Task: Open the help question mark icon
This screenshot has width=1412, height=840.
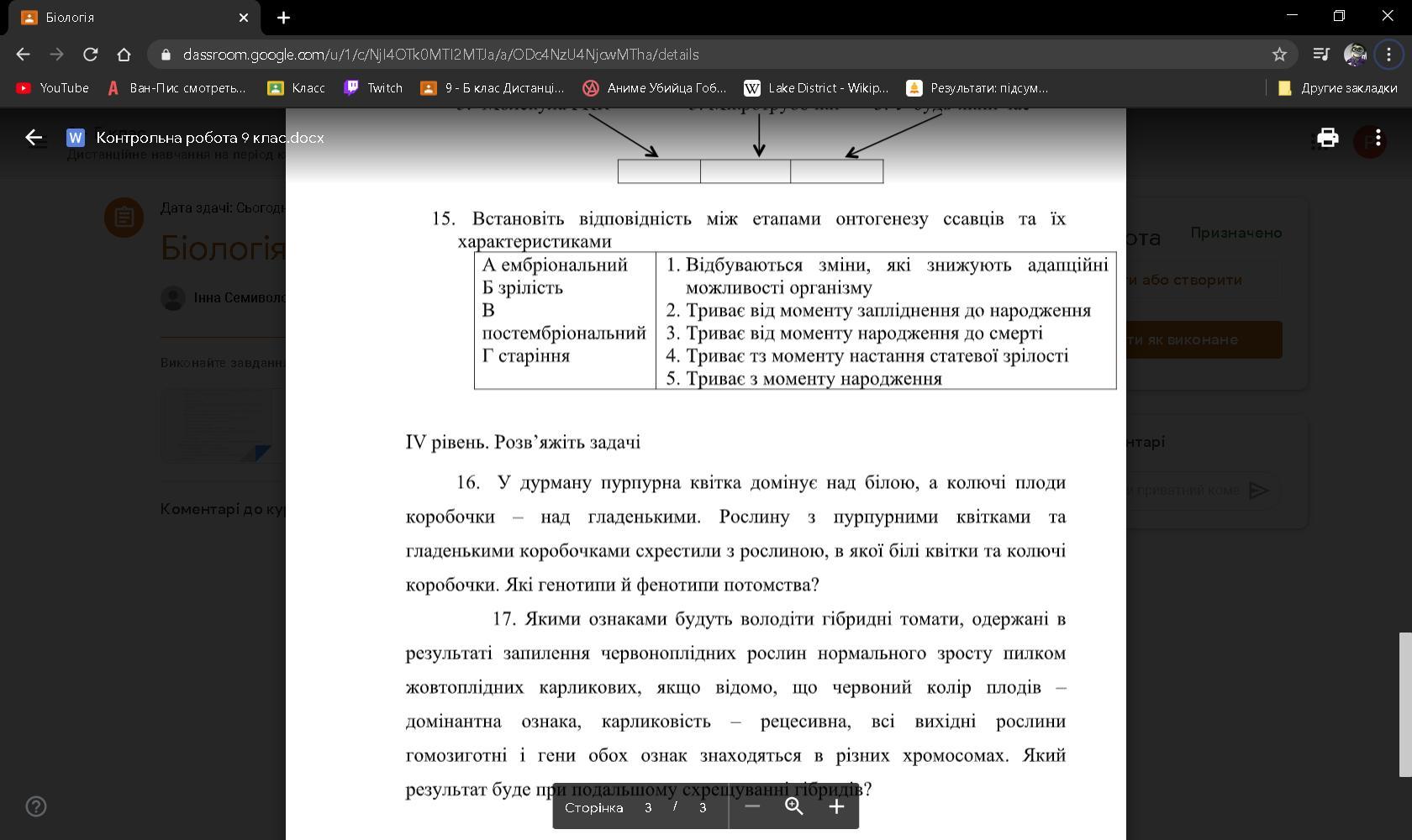Action: click(x=36, y=806)
